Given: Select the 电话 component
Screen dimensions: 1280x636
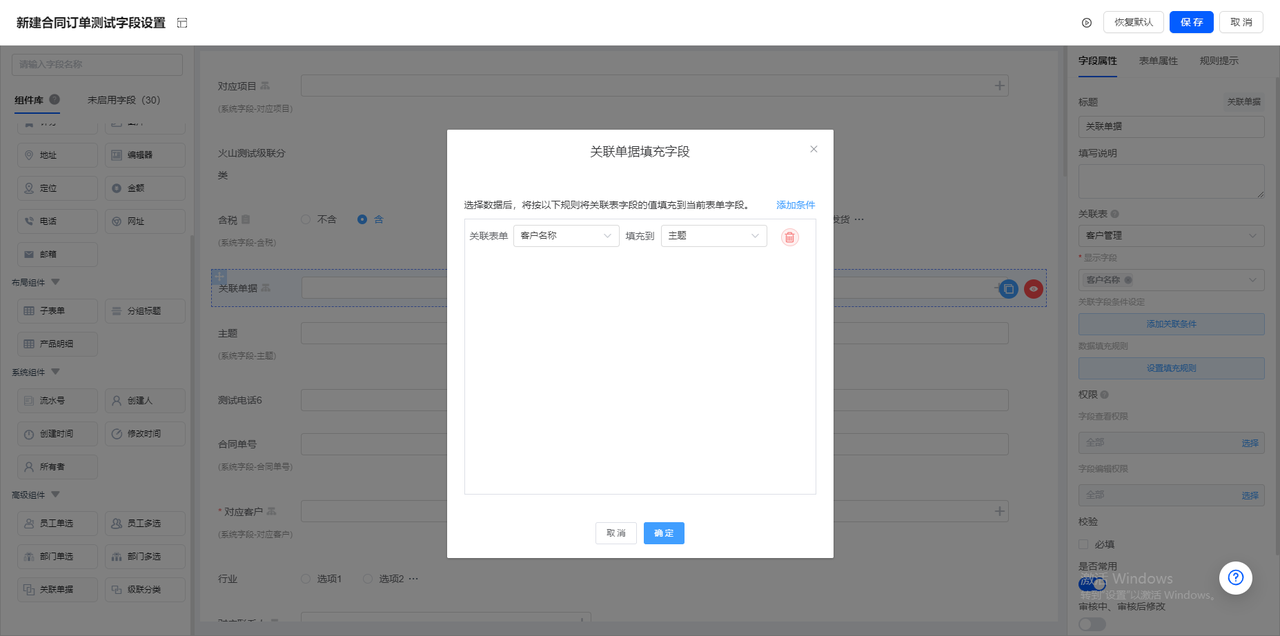Looking at the screenshot, I should click(x=58, y=221).
